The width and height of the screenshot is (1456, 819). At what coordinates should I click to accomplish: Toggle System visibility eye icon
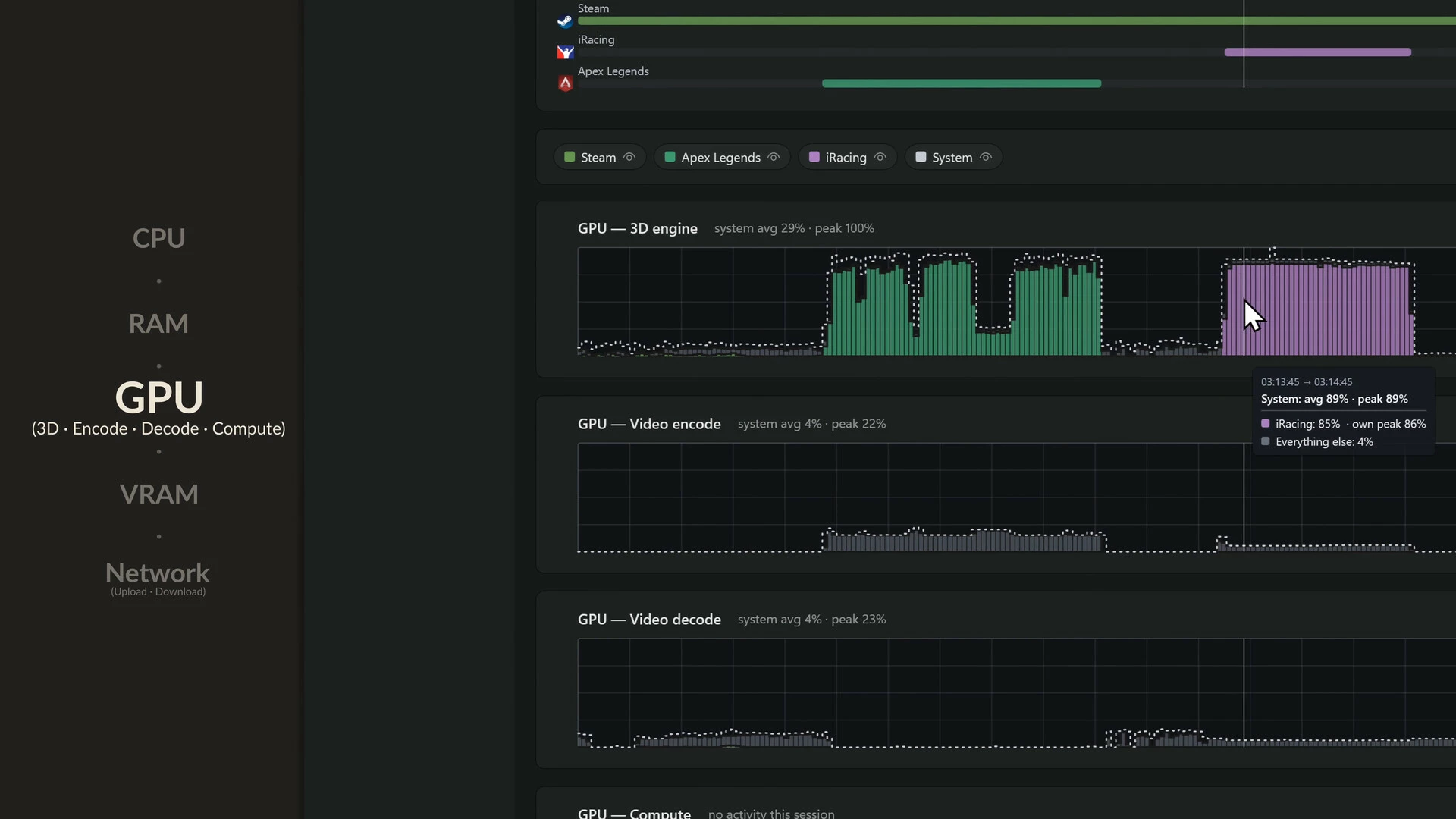pyautogui.click(x=986, y=157)
